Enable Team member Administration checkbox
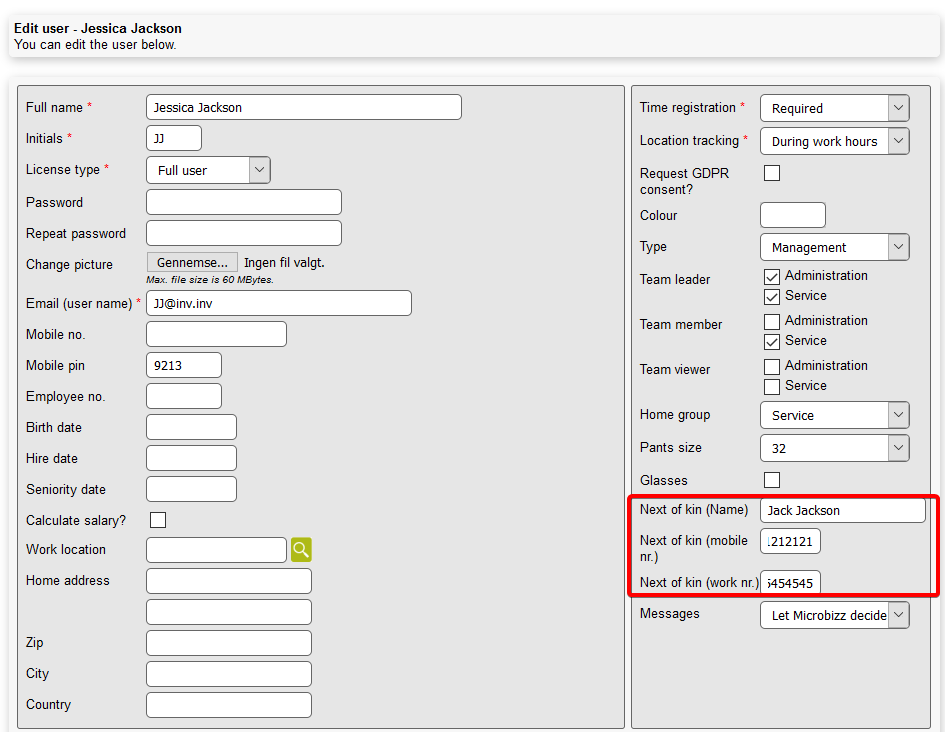Viewport: 945px width, 732px height. [772, 321]
